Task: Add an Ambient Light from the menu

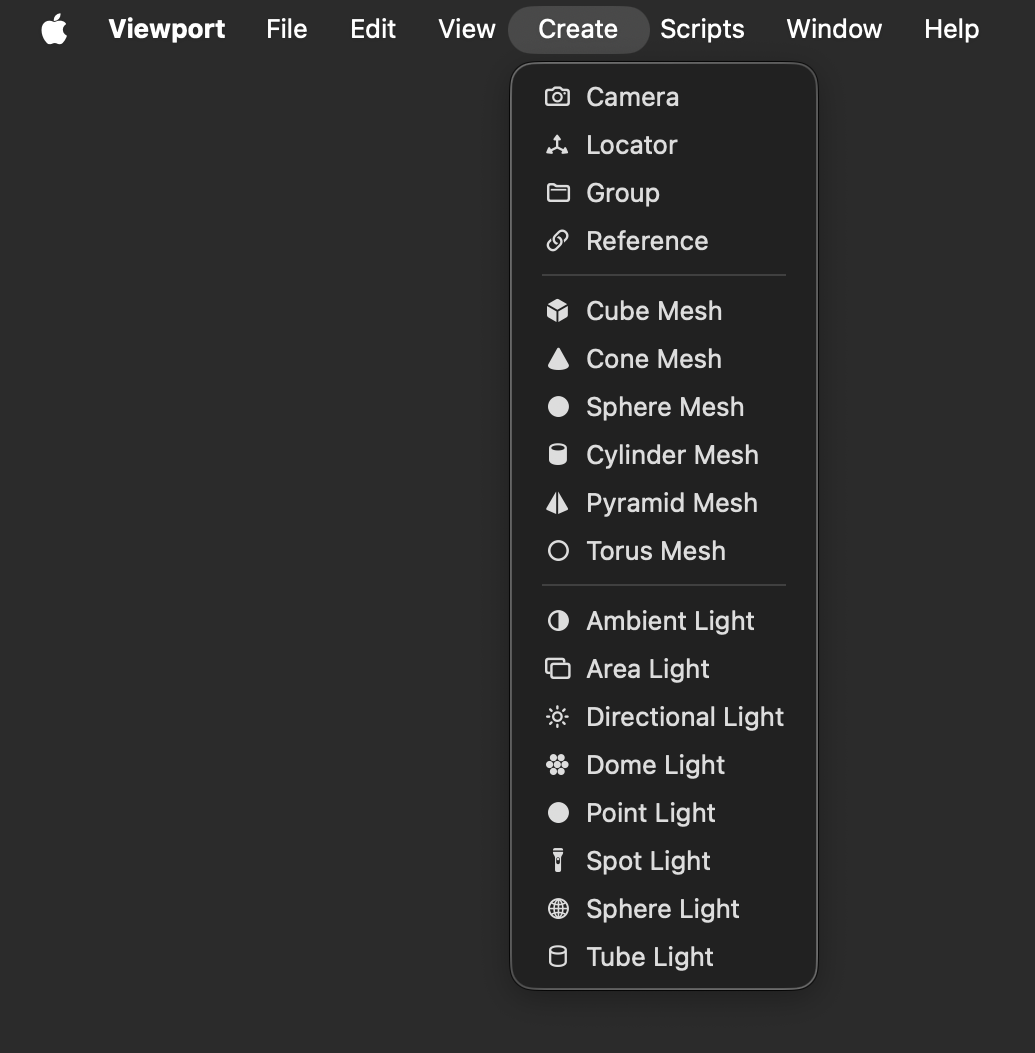Action: tap(664, 621)
